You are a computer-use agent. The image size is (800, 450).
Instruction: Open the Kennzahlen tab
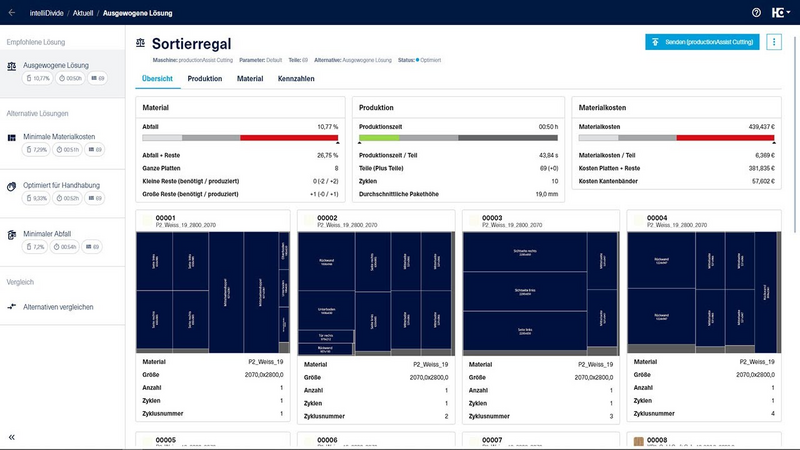coord(296,78)
